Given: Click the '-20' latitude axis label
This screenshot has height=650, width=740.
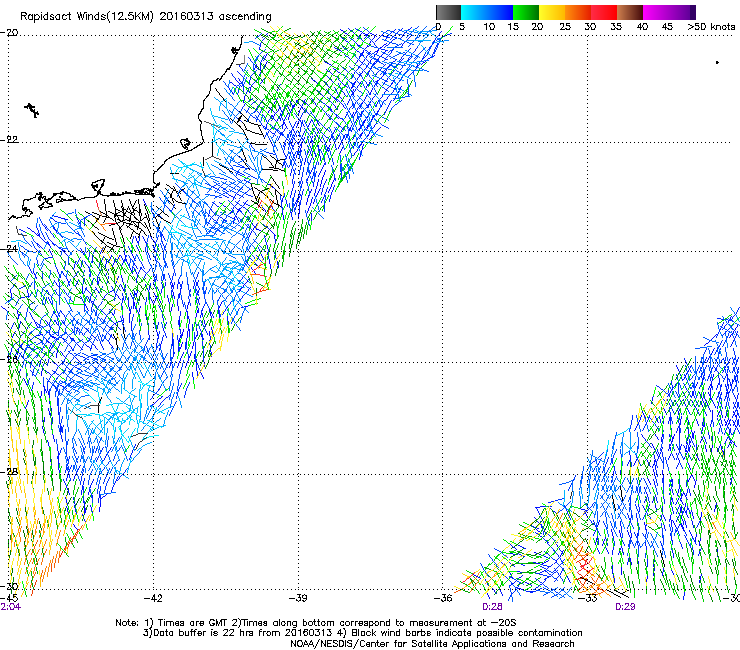Looking at the screenshot, I should 9,33.
